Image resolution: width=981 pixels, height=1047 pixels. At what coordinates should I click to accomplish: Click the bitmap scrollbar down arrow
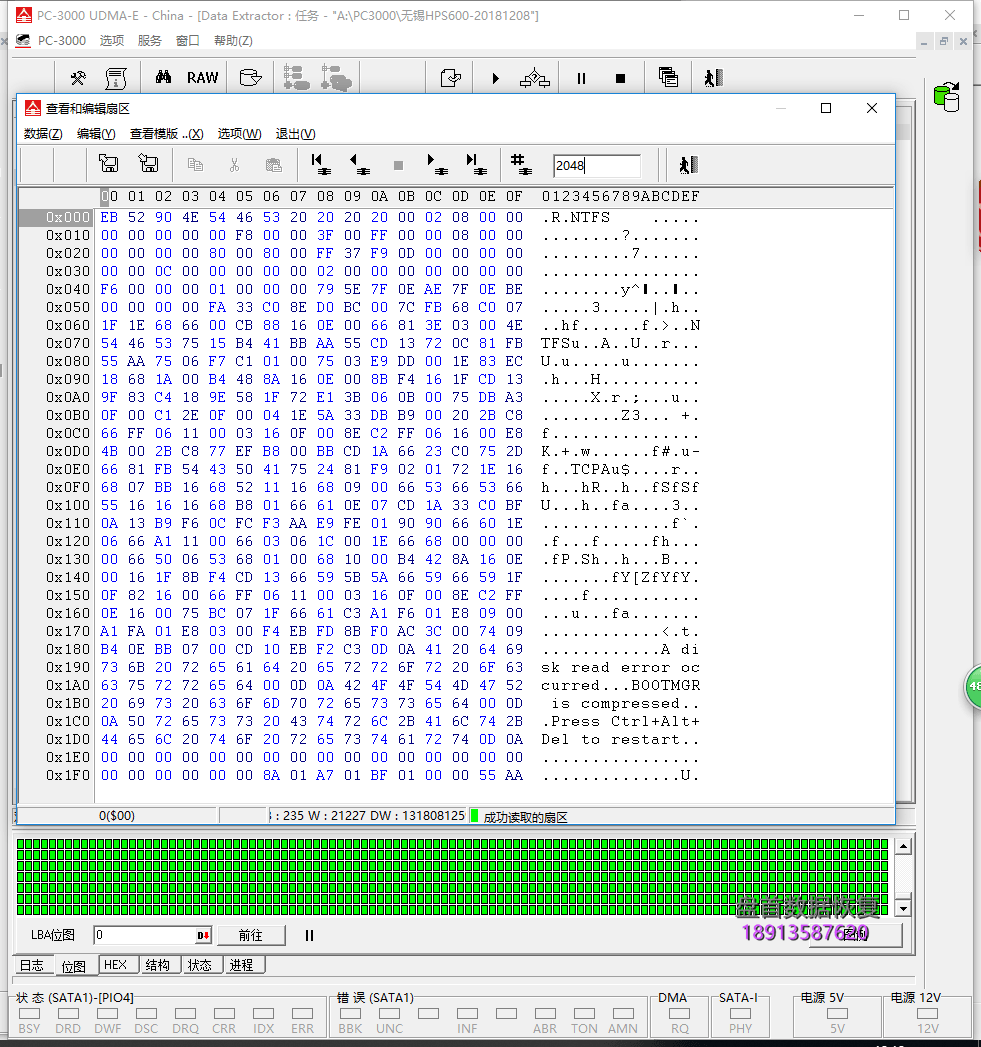pyautogui.click(x=904, y=908)
